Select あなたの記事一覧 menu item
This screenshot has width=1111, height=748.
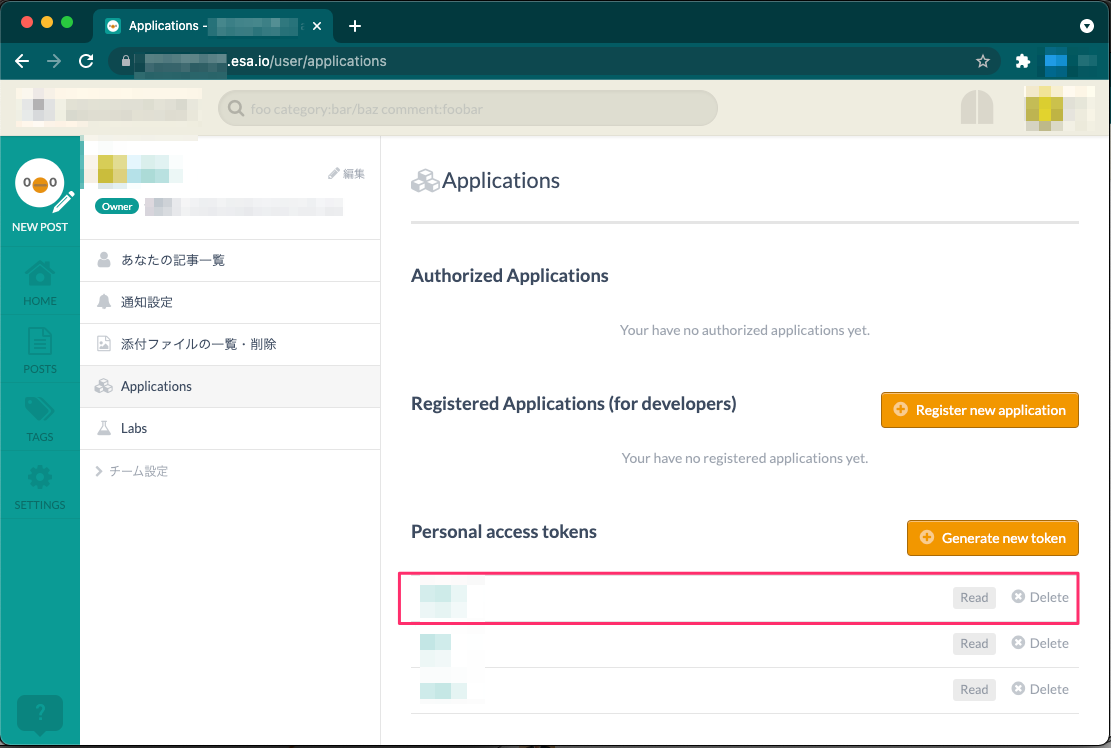172,260
